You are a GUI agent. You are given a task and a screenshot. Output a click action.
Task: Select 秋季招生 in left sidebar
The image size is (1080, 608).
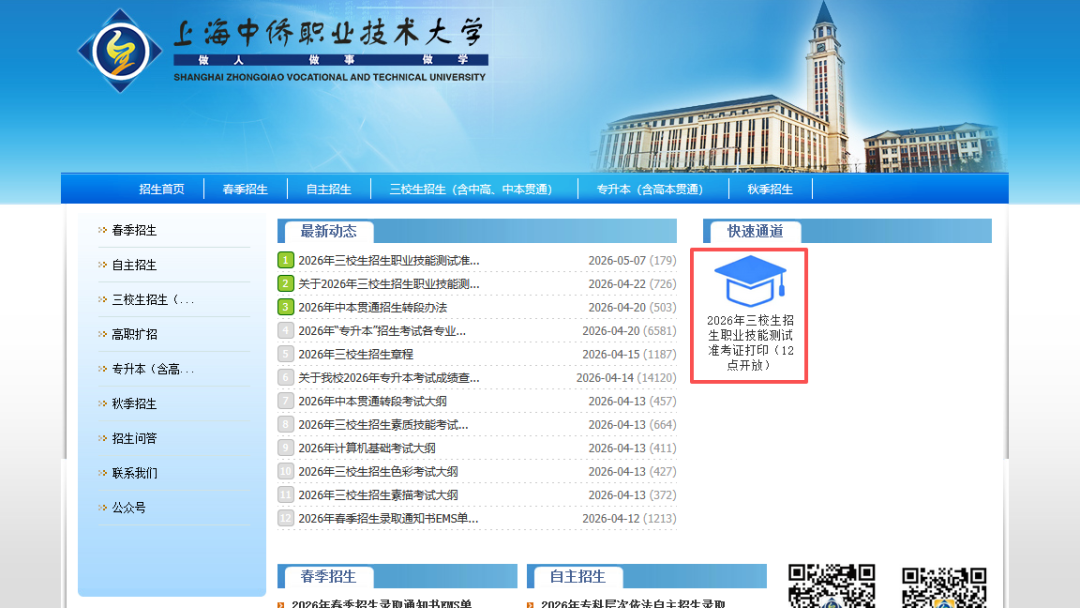click(134, 403)
